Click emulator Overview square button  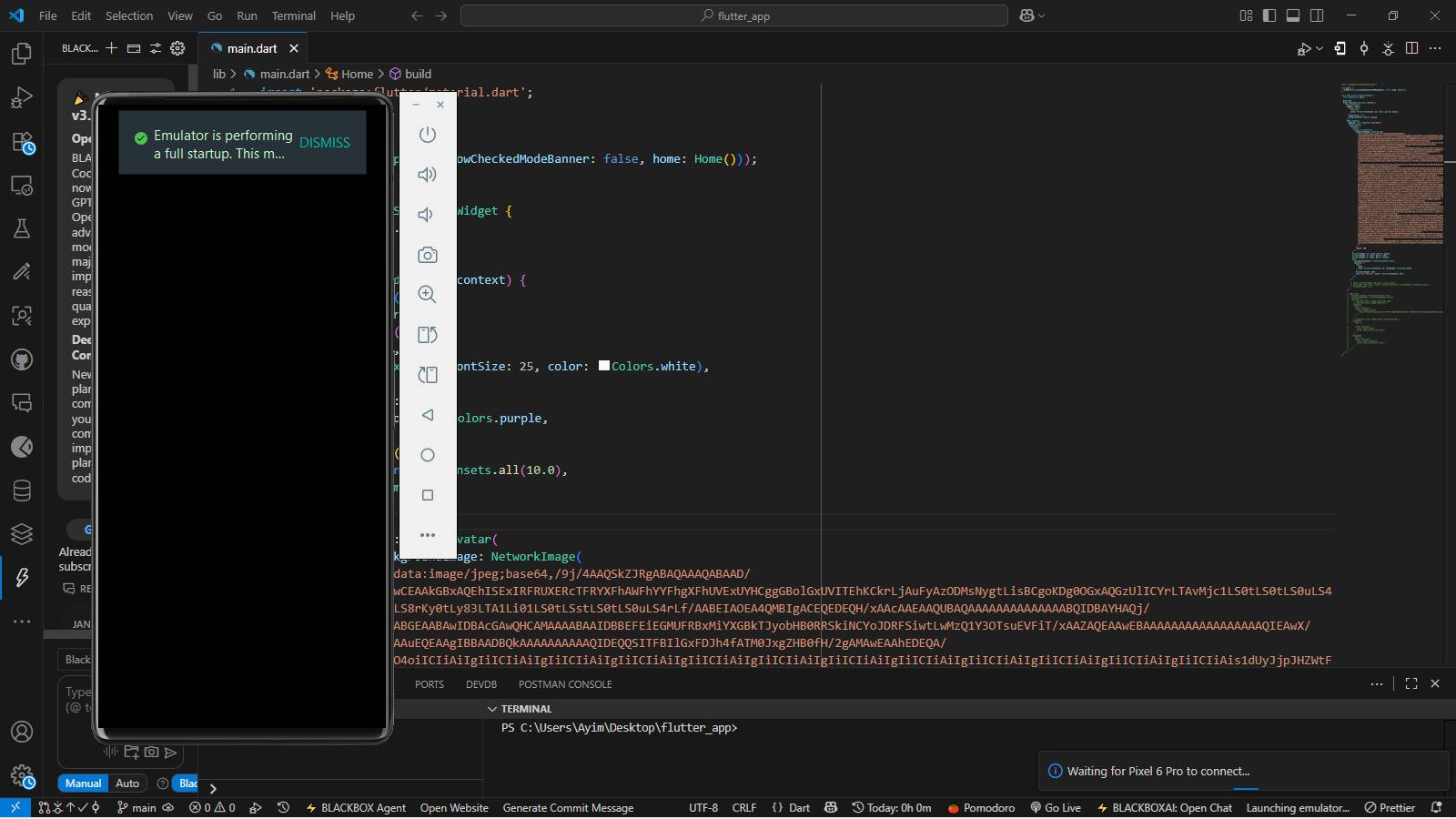[427, 495]
